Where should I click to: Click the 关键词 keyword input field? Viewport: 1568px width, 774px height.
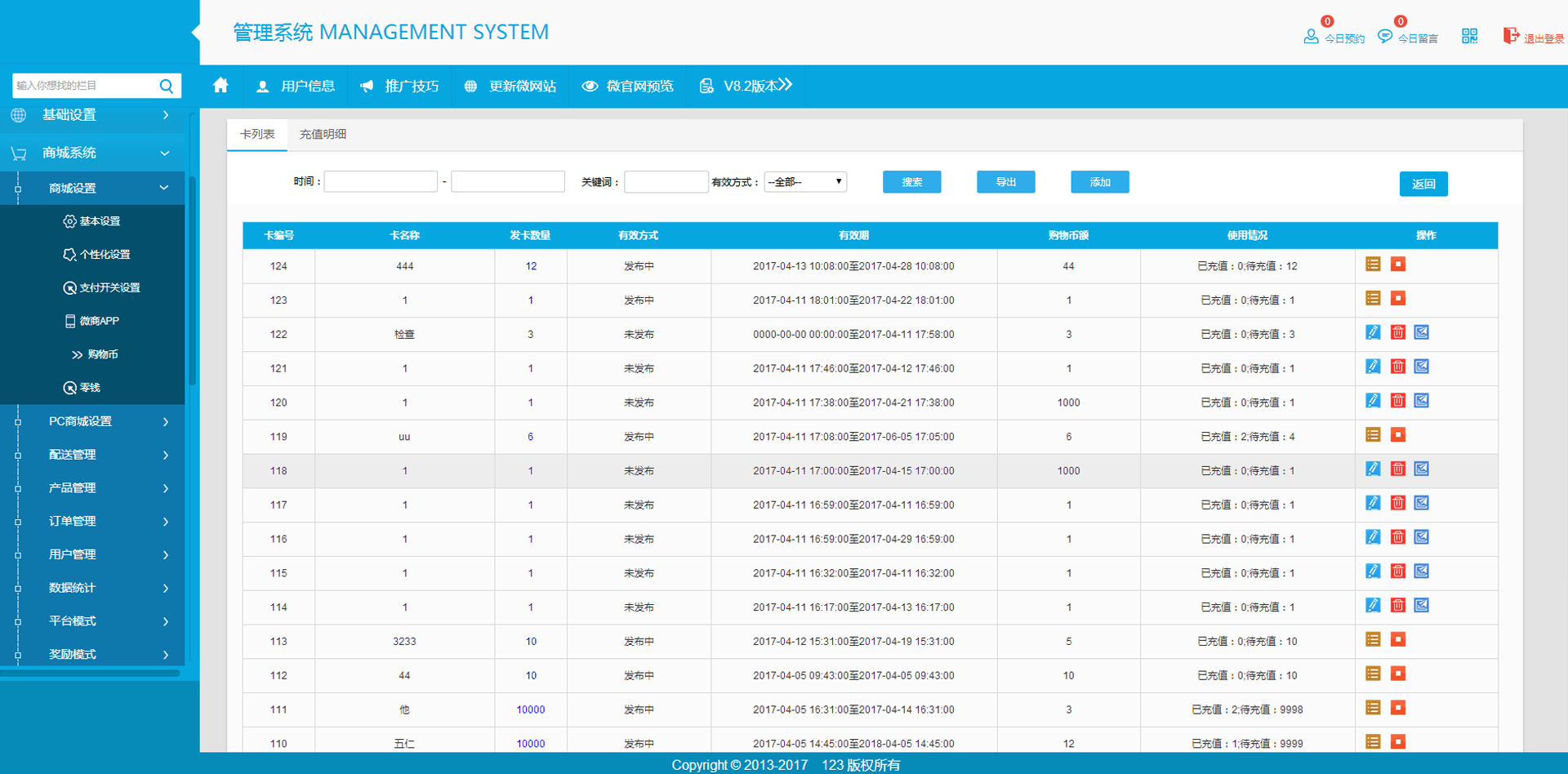click(x=666, y=182)
